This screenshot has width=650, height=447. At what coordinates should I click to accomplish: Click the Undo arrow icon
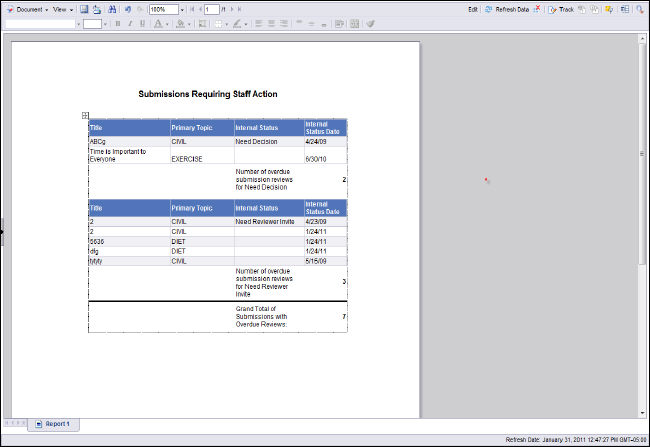tap(128, 8)
